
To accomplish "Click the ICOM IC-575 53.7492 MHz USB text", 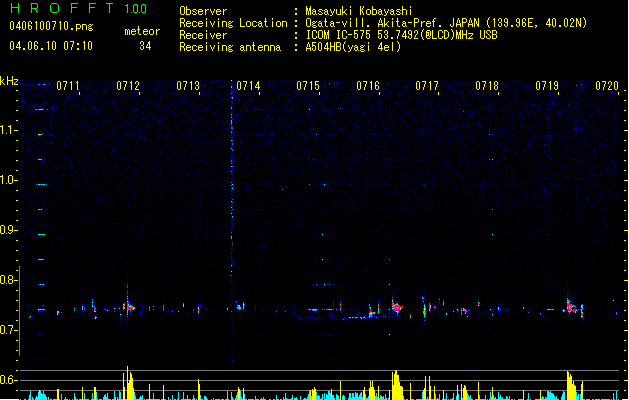I will [x=401, y=35].
